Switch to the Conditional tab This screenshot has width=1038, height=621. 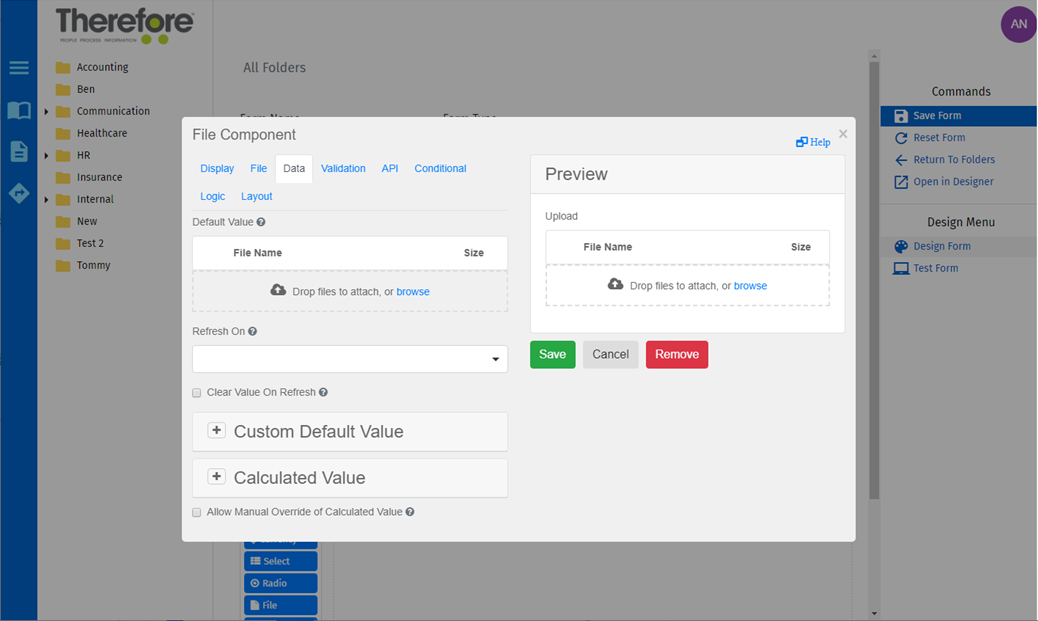[440, 169]
